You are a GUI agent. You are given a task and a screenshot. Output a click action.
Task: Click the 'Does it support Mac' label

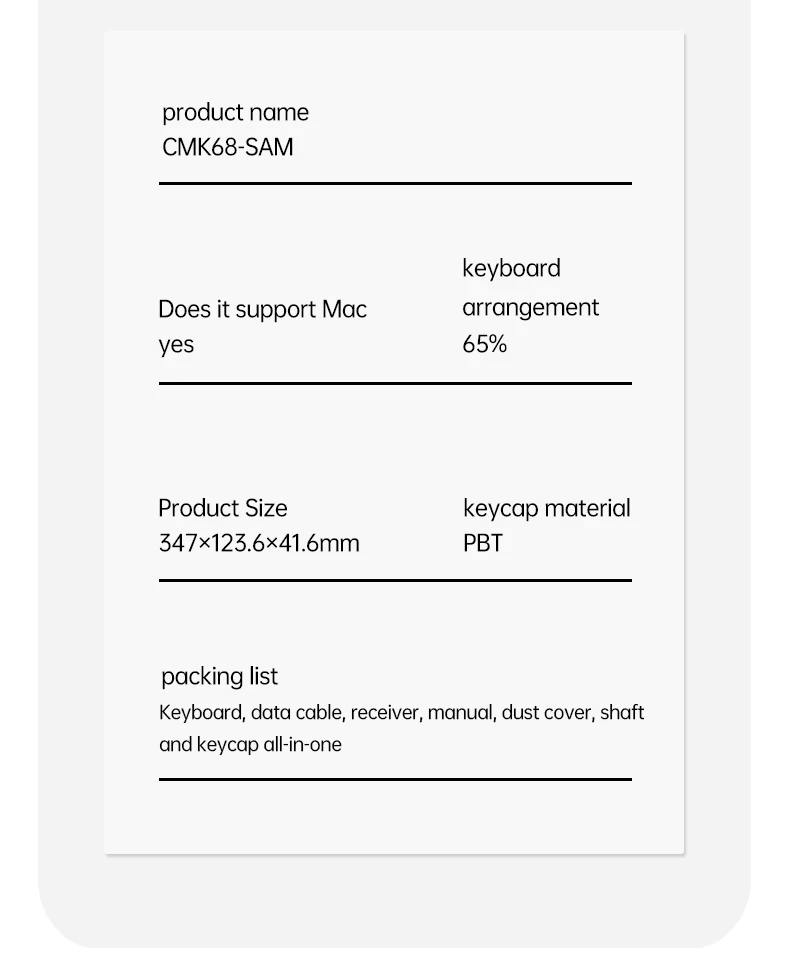[262, 310]
